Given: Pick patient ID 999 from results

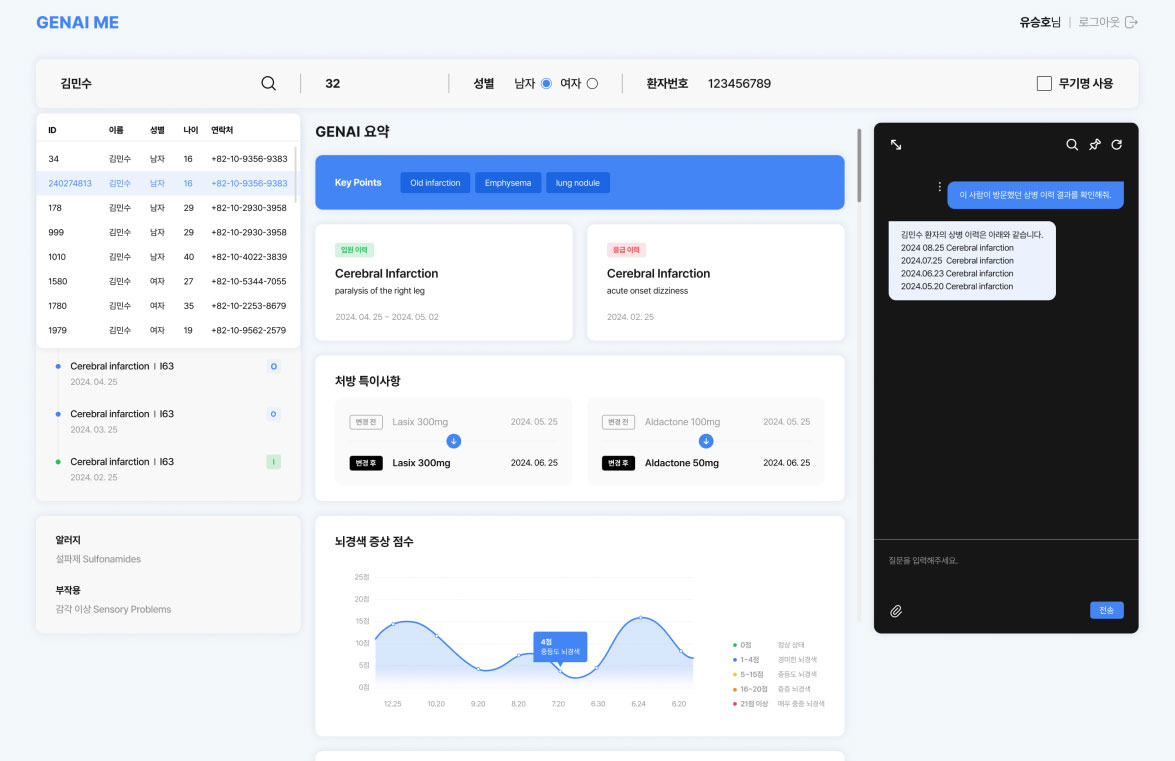Looking at the screenshot, I should coord(167,232).
